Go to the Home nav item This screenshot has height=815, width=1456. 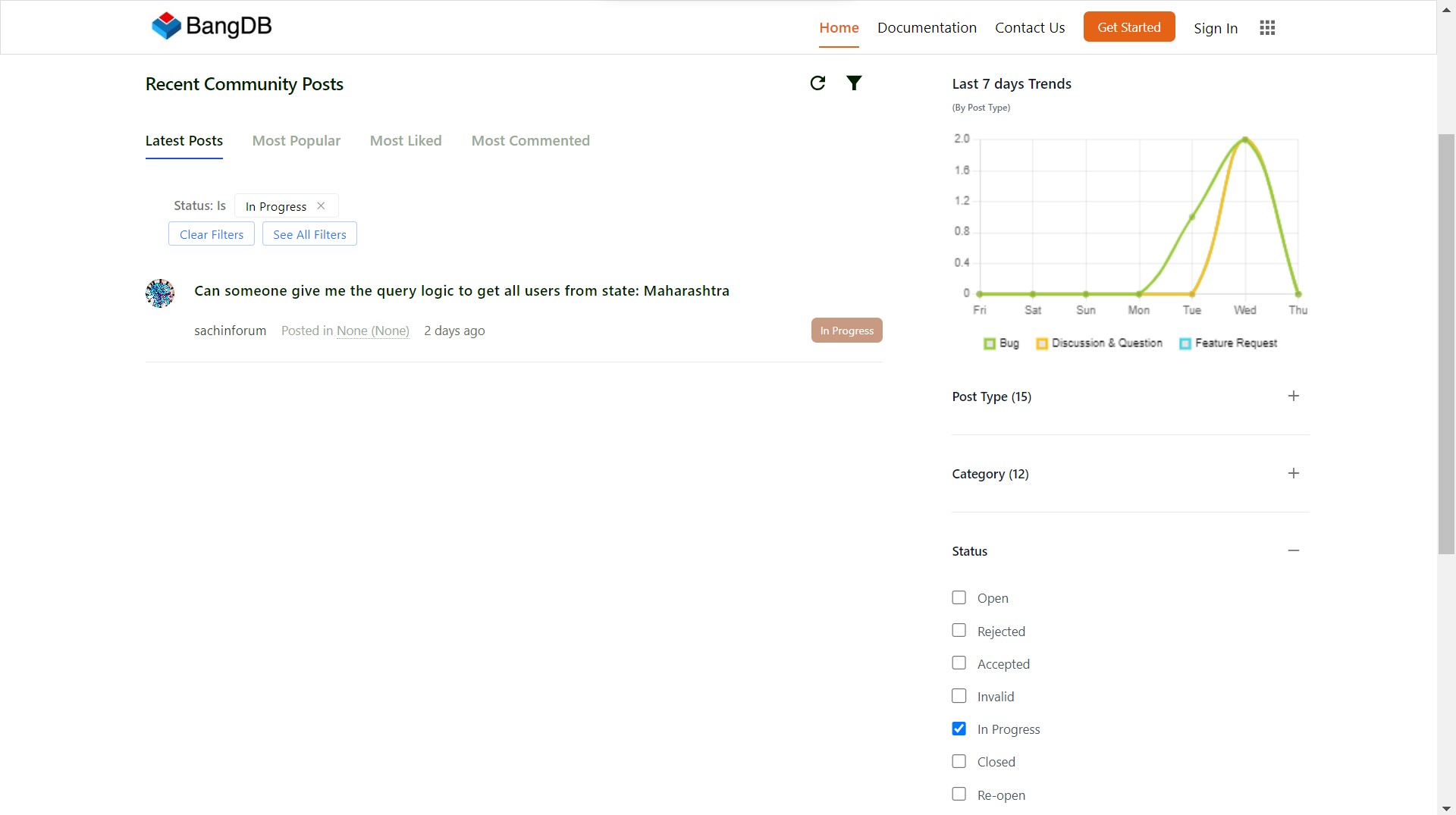pyautogui.click(x=839, y=27)
